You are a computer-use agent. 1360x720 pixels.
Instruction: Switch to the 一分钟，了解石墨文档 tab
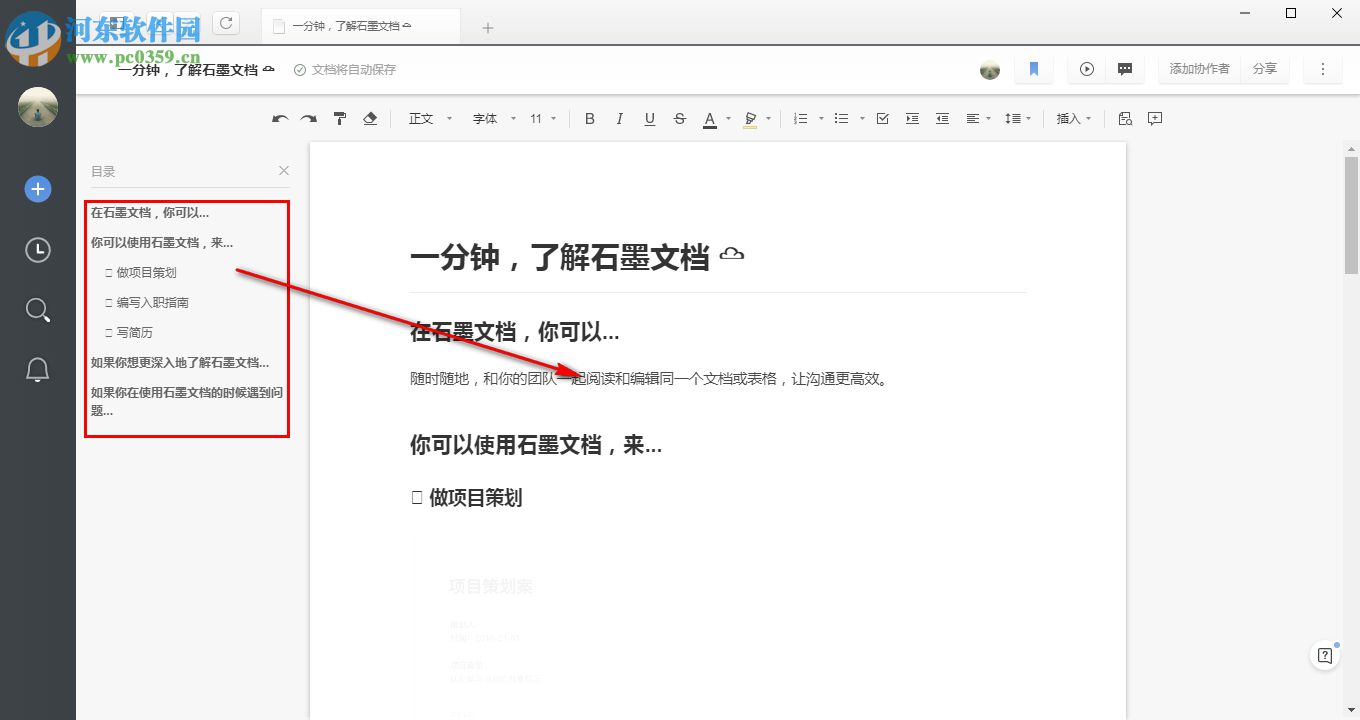coord(361,26)
